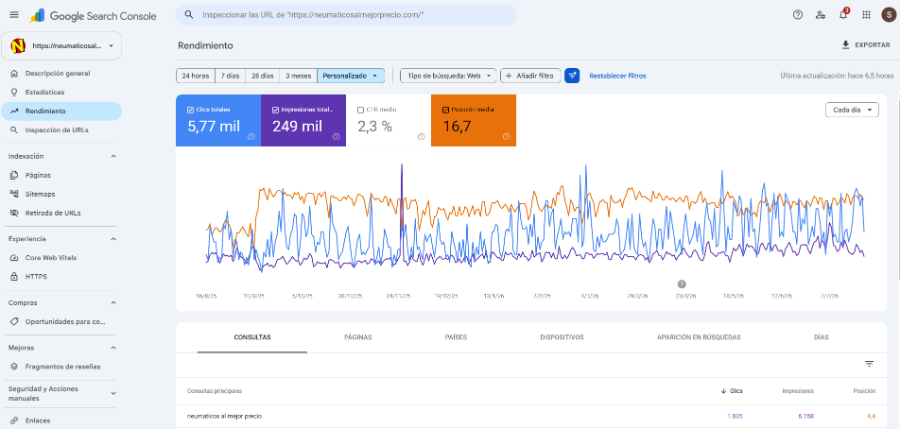The height and width of the screenshot is (429, 900).
Task: Open Rendimiento in the sidebar
Action: [61, 111]
